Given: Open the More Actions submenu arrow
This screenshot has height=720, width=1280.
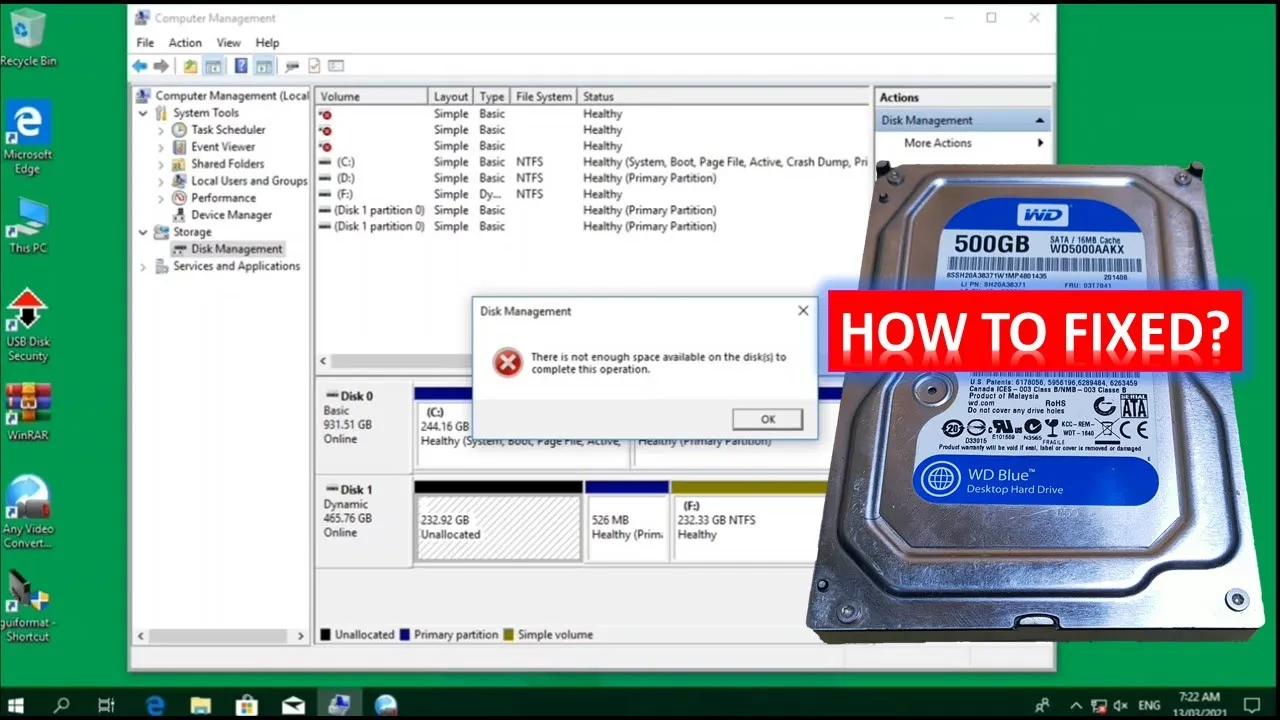Looking at the screenshot, I should point(1040,143).
